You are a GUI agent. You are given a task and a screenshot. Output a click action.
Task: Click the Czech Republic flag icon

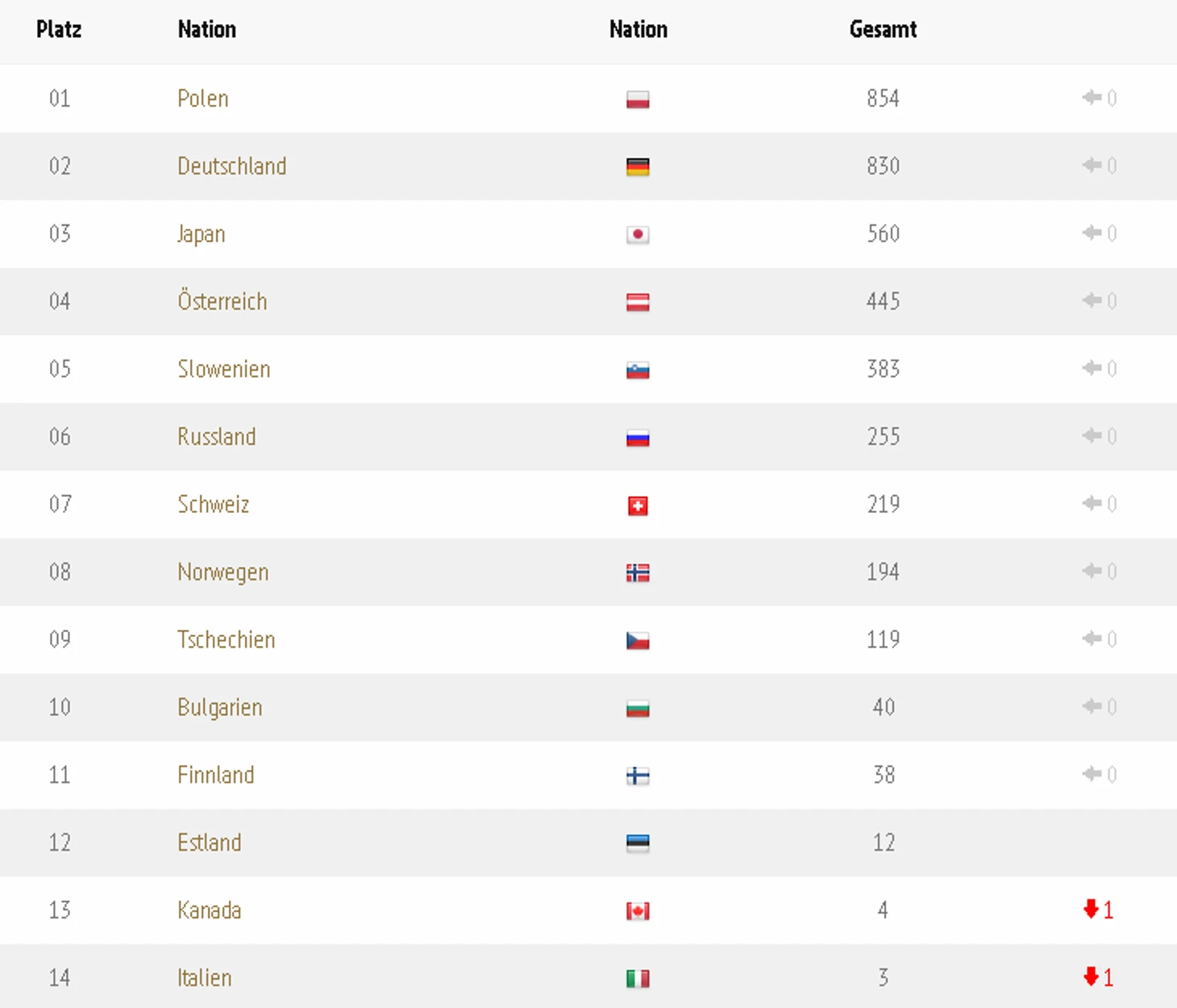(x=638, y=641)
